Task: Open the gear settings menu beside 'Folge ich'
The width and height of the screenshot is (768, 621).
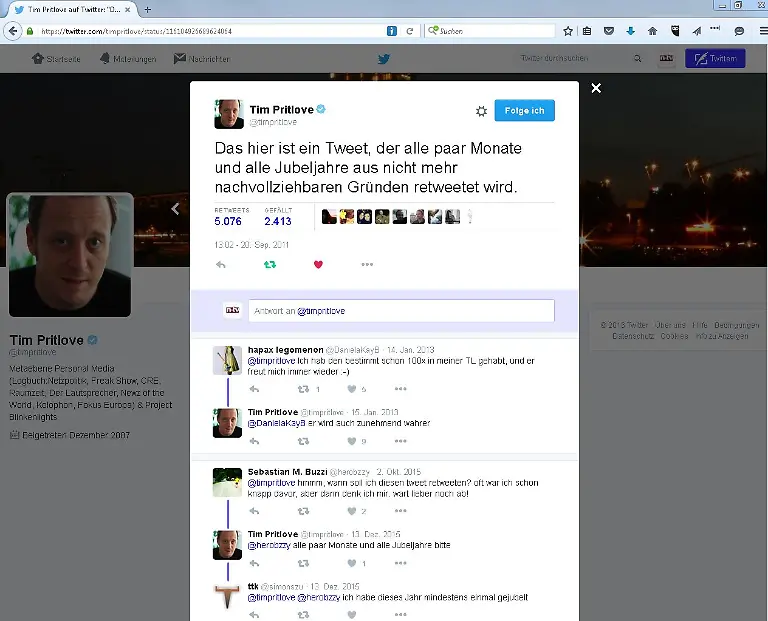Action: coord(481,111)
